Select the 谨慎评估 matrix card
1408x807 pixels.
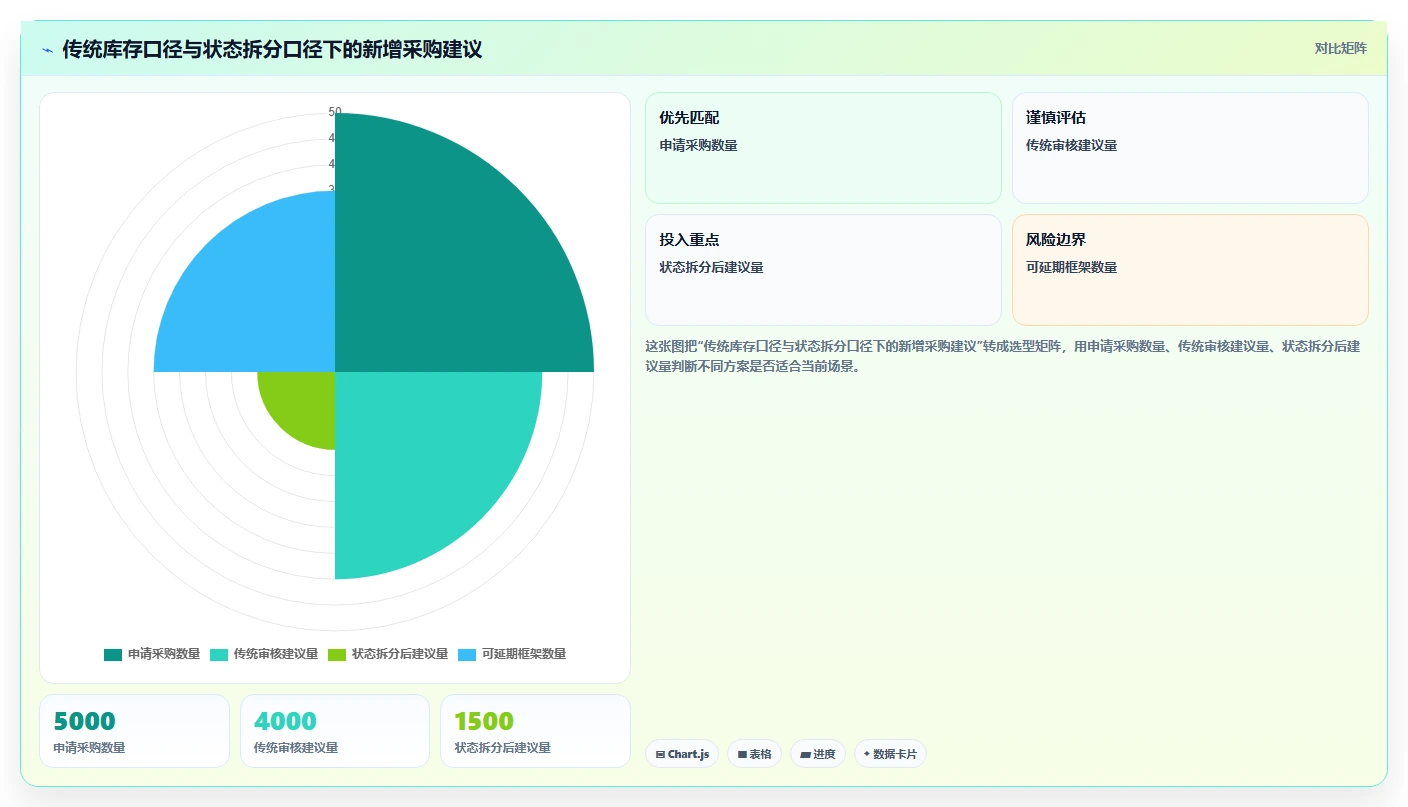coord(1190,148)
